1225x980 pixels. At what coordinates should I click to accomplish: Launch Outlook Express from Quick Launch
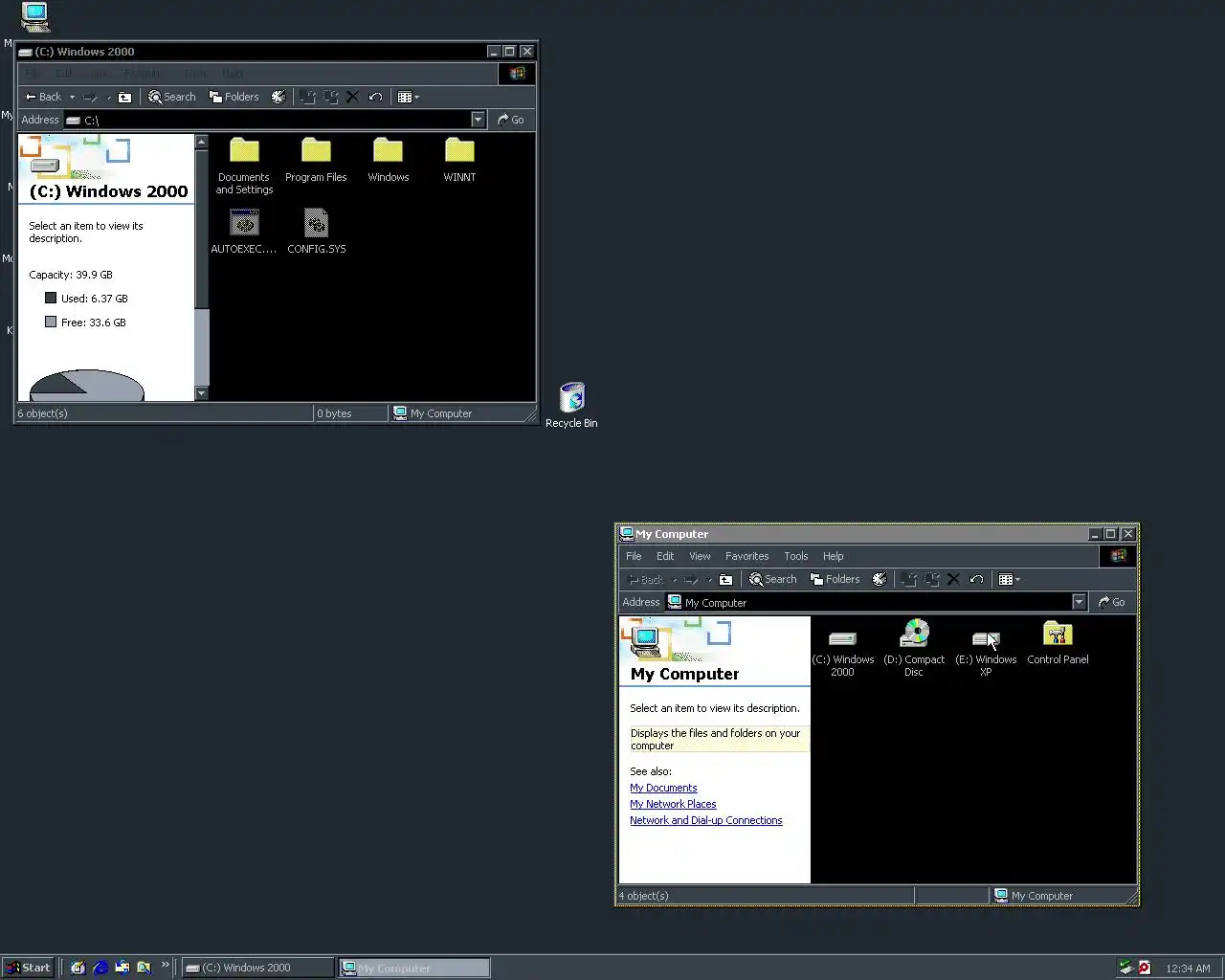click(x=122, y=968)
